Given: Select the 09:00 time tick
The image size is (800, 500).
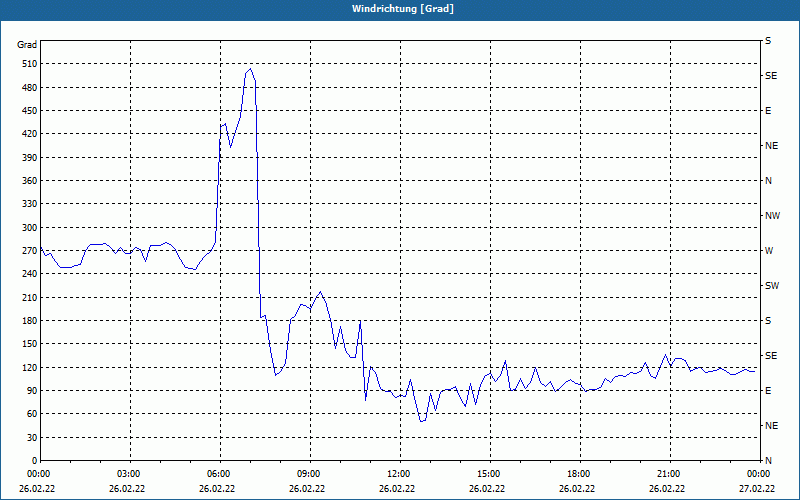Looking at the screenshot, I should [310, 473].
